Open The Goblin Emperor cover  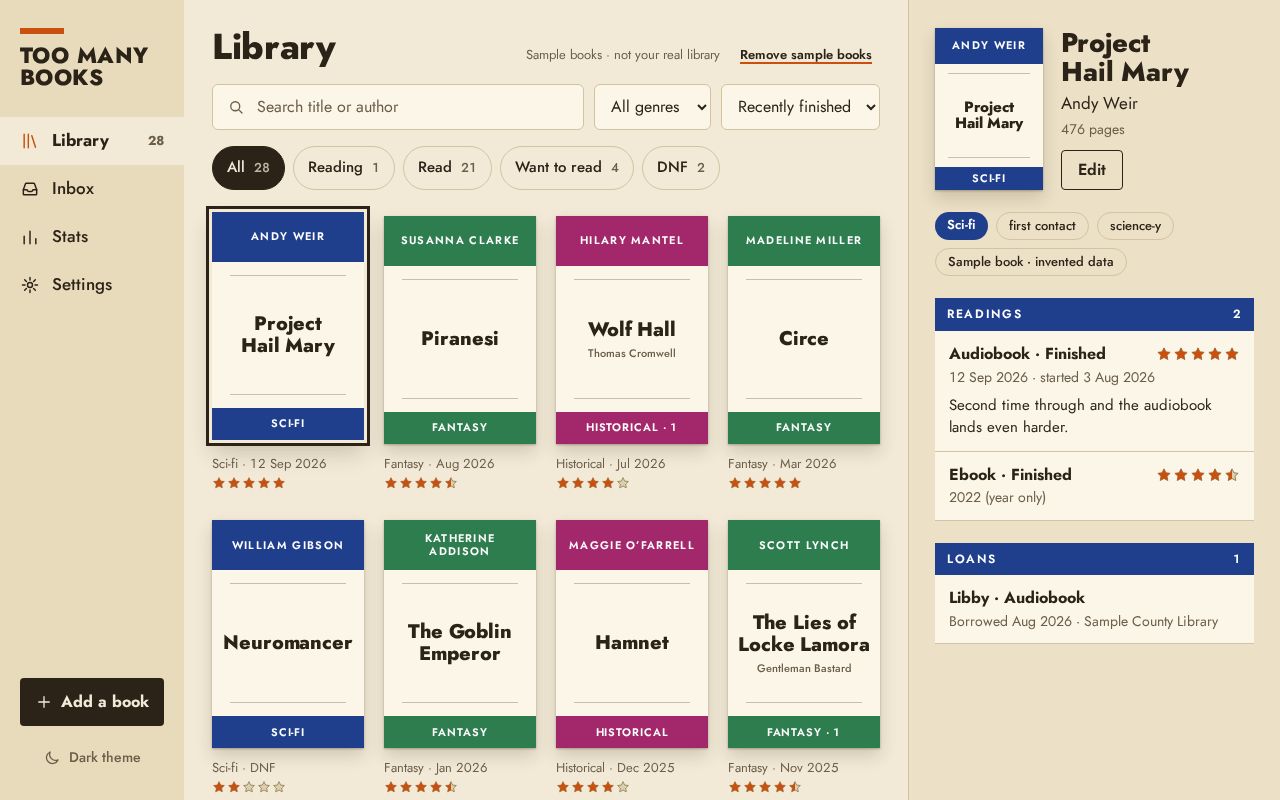(460, 634)
